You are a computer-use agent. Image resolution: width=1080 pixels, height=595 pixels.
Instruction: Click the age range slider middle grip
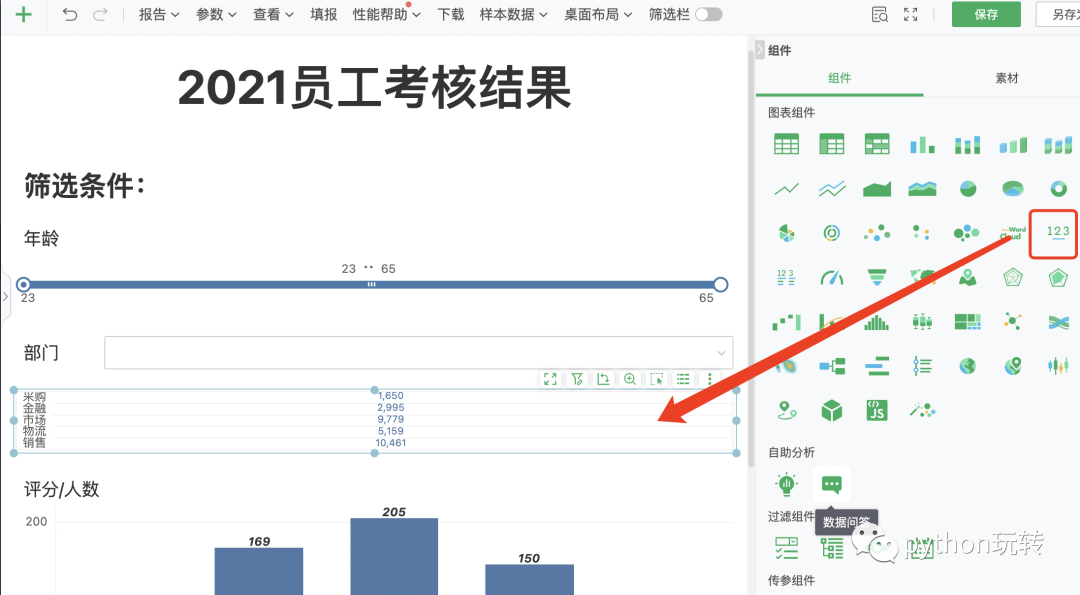click(371, 284)
